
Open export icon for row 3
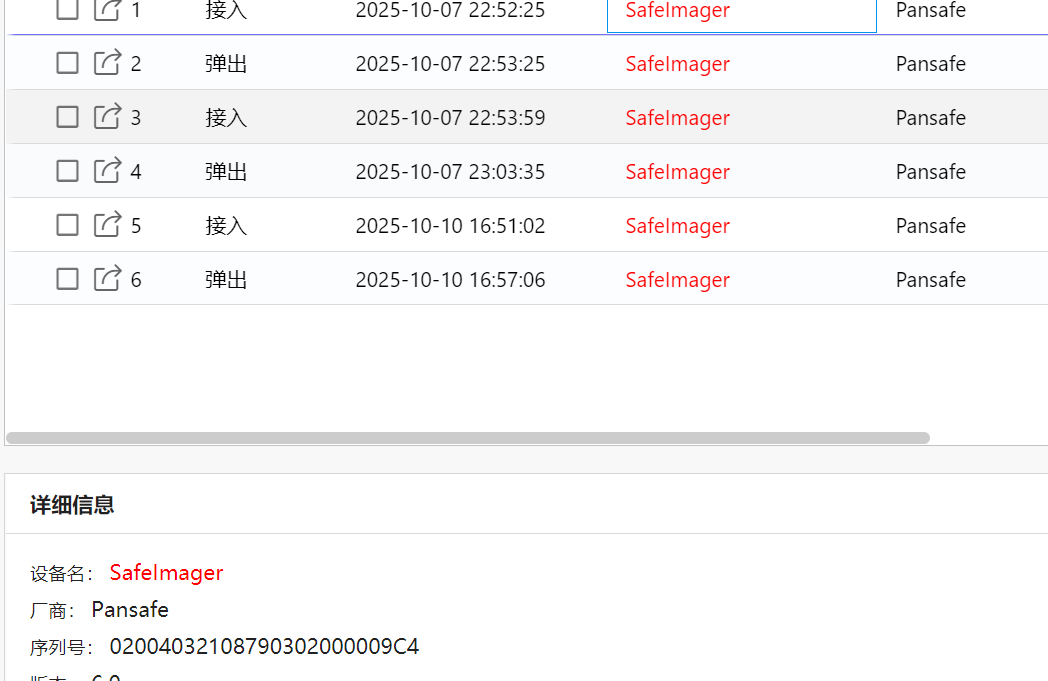tap(107, 116)
